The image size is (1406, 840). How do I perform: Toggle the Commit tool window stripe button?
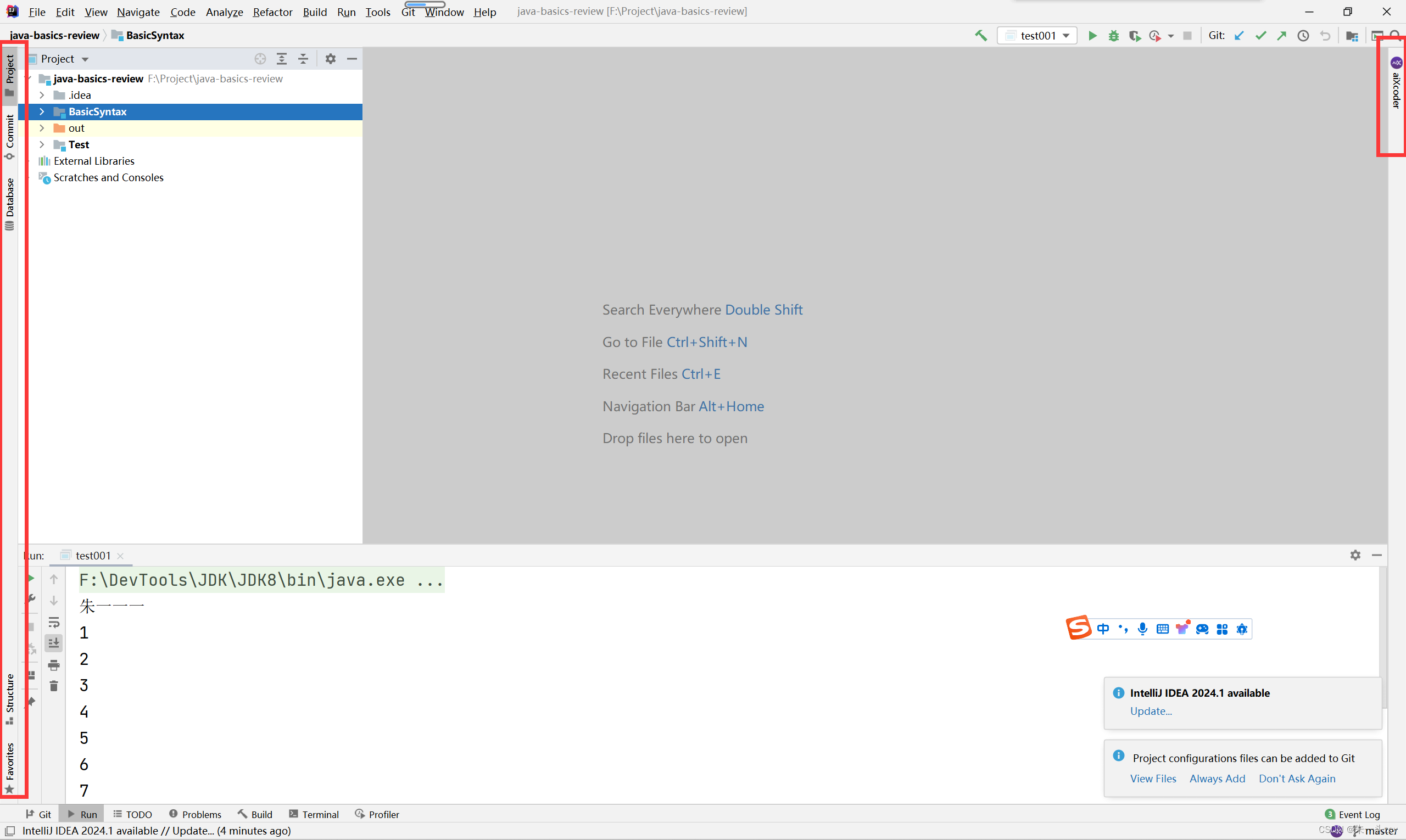[x=10, y=137]
